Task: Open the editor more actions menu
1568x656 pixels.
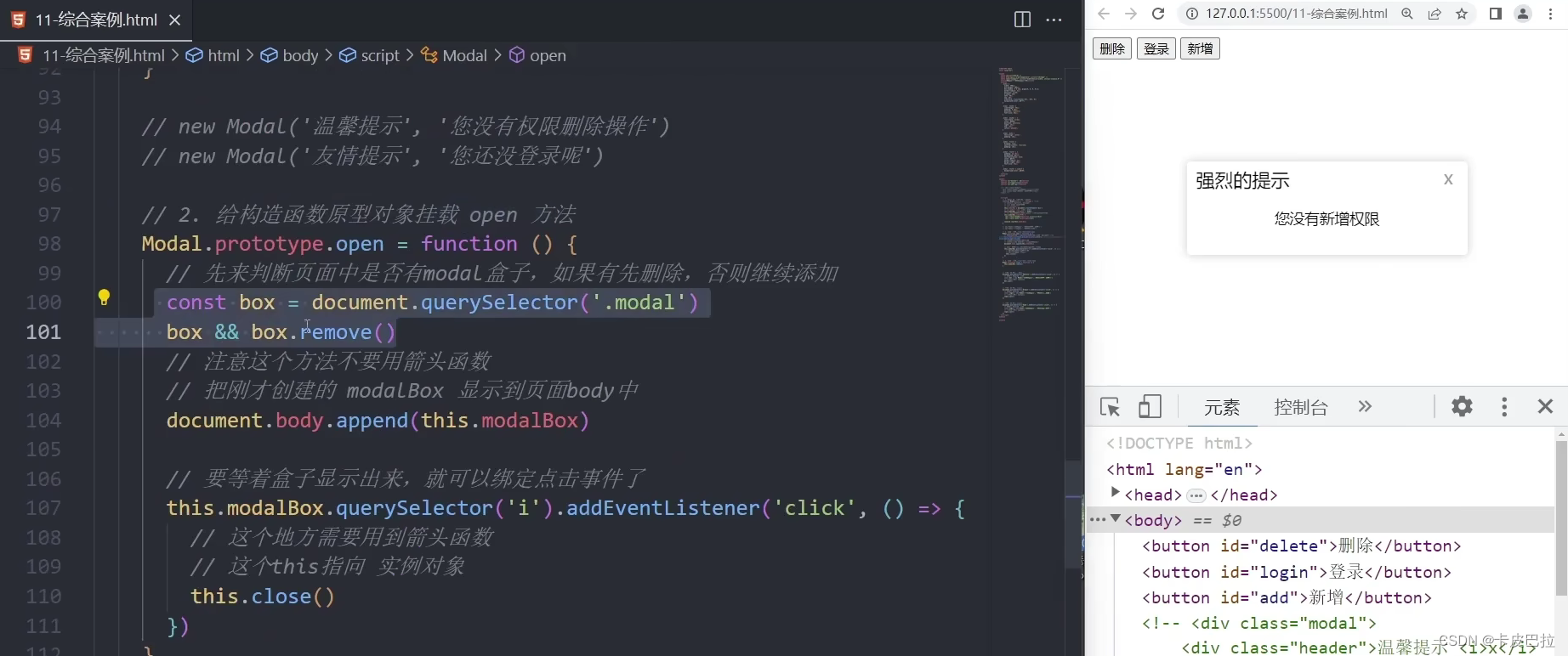Action: click(x=1054, y=20)
